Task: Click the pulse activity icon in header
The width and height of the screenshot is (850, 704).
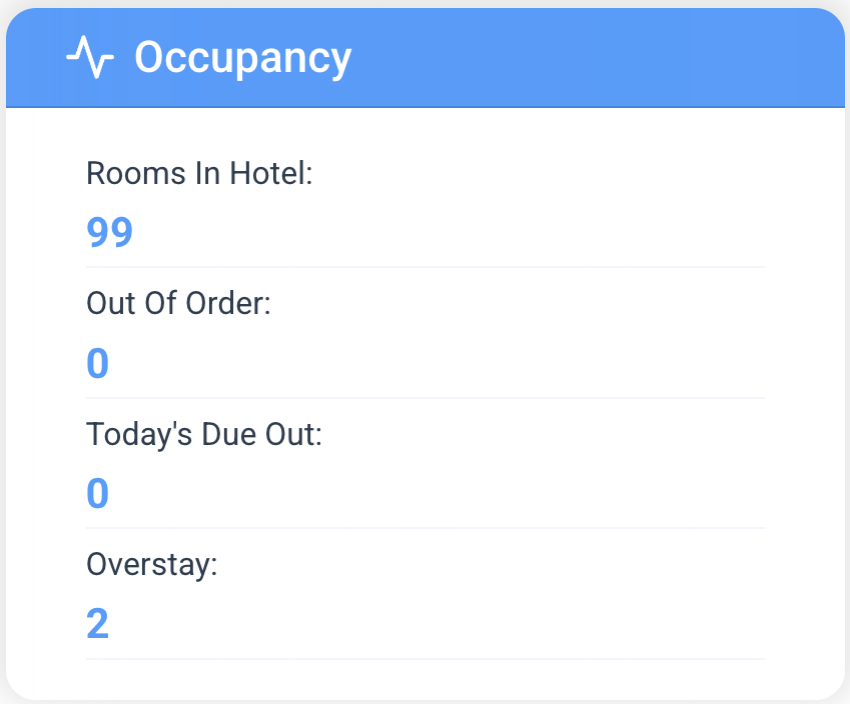Action: [x=90, y=58]
